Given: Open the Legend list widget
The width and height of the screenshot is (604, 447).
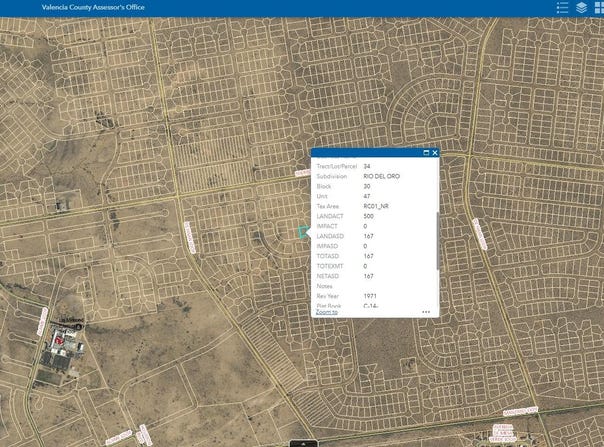Looking at the screenshot, I should click(562, 8).
